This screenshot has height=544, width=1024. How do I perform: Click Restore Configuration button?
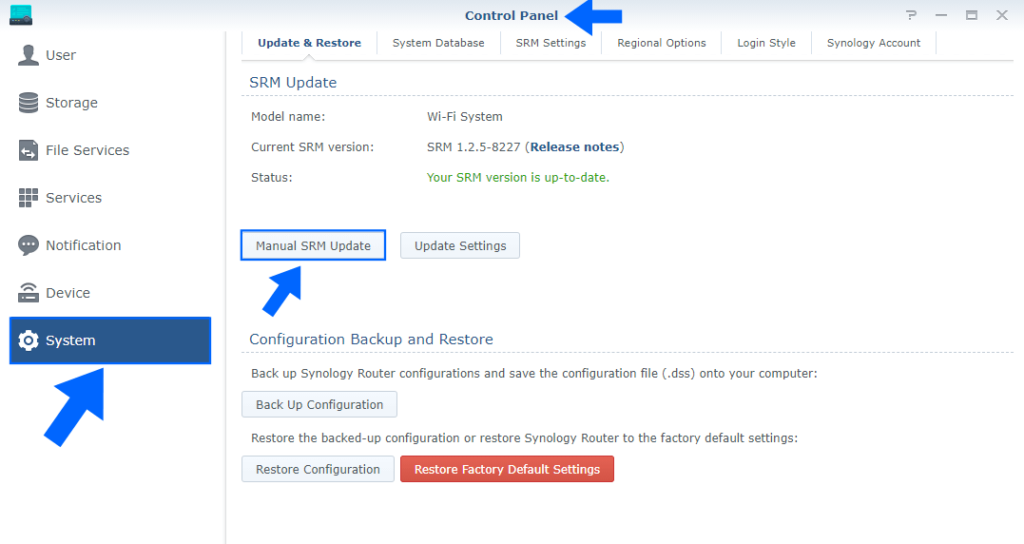[x=317, y=469]
